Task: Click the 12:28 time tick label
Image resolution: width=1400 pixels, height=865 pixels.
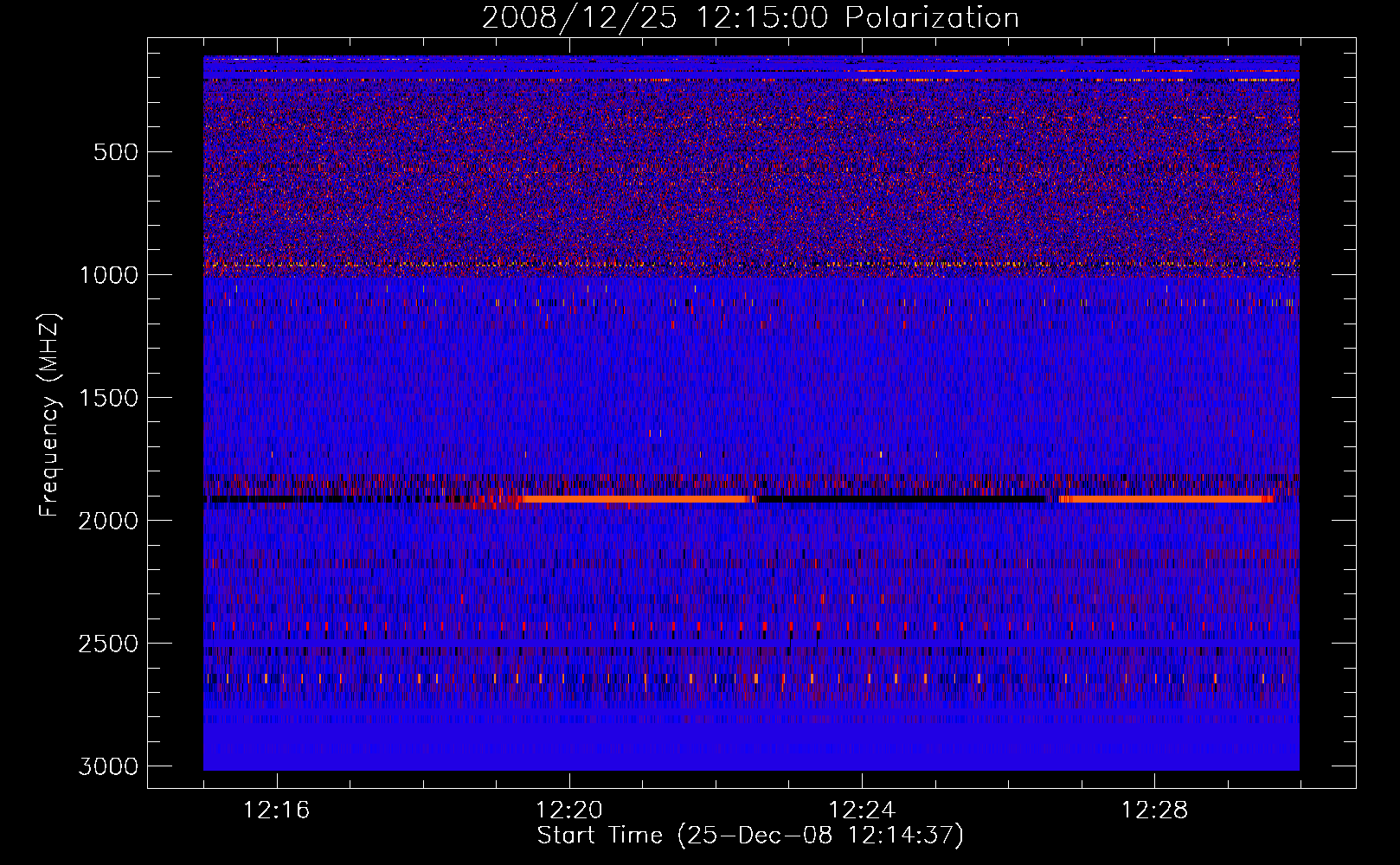Action: 1154,811
